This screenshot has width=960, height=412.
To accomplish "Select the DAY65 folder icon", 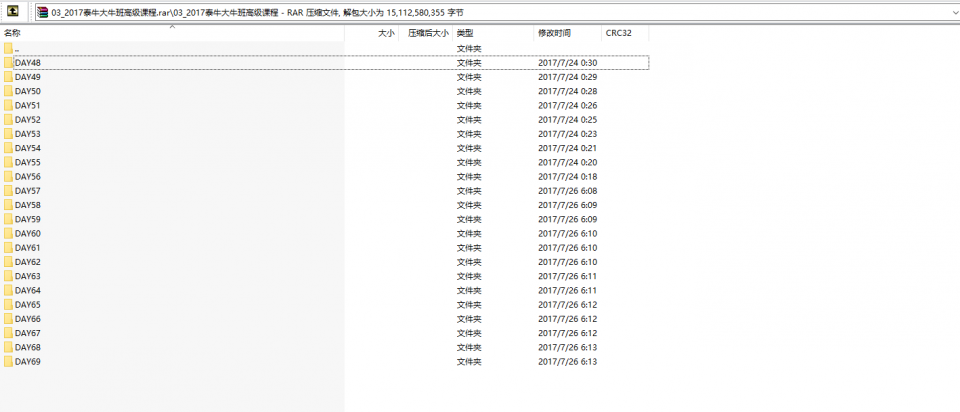I will pos(8,305).
